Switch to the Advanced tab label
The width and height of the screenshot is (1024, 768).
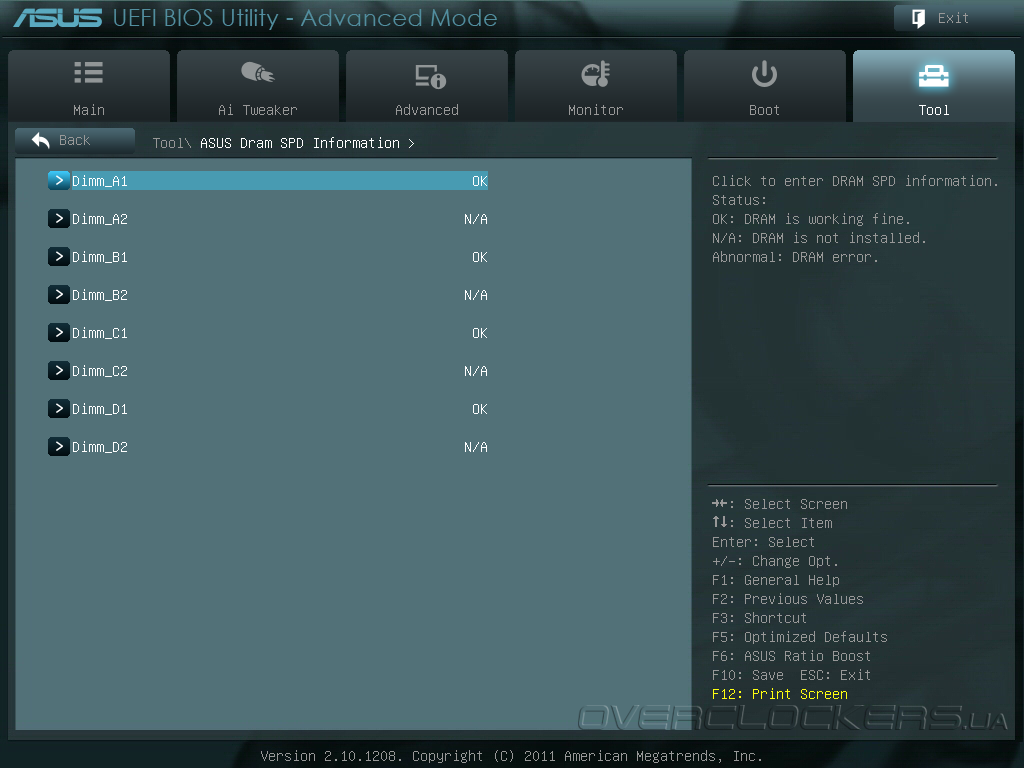point(427,110)
